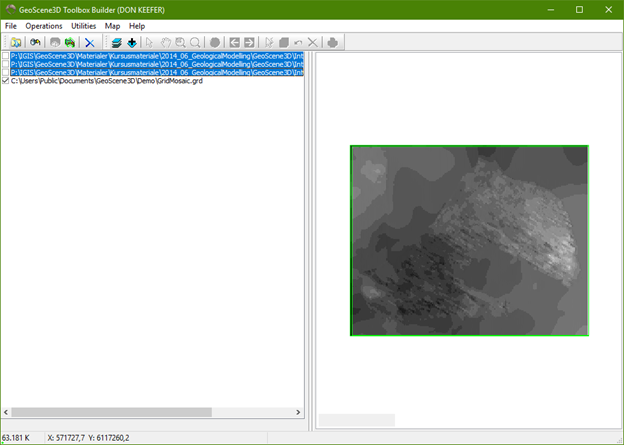624x445 pixels.
Task: Click the open folder toolbar icon
Action: [x=16, y=42]
